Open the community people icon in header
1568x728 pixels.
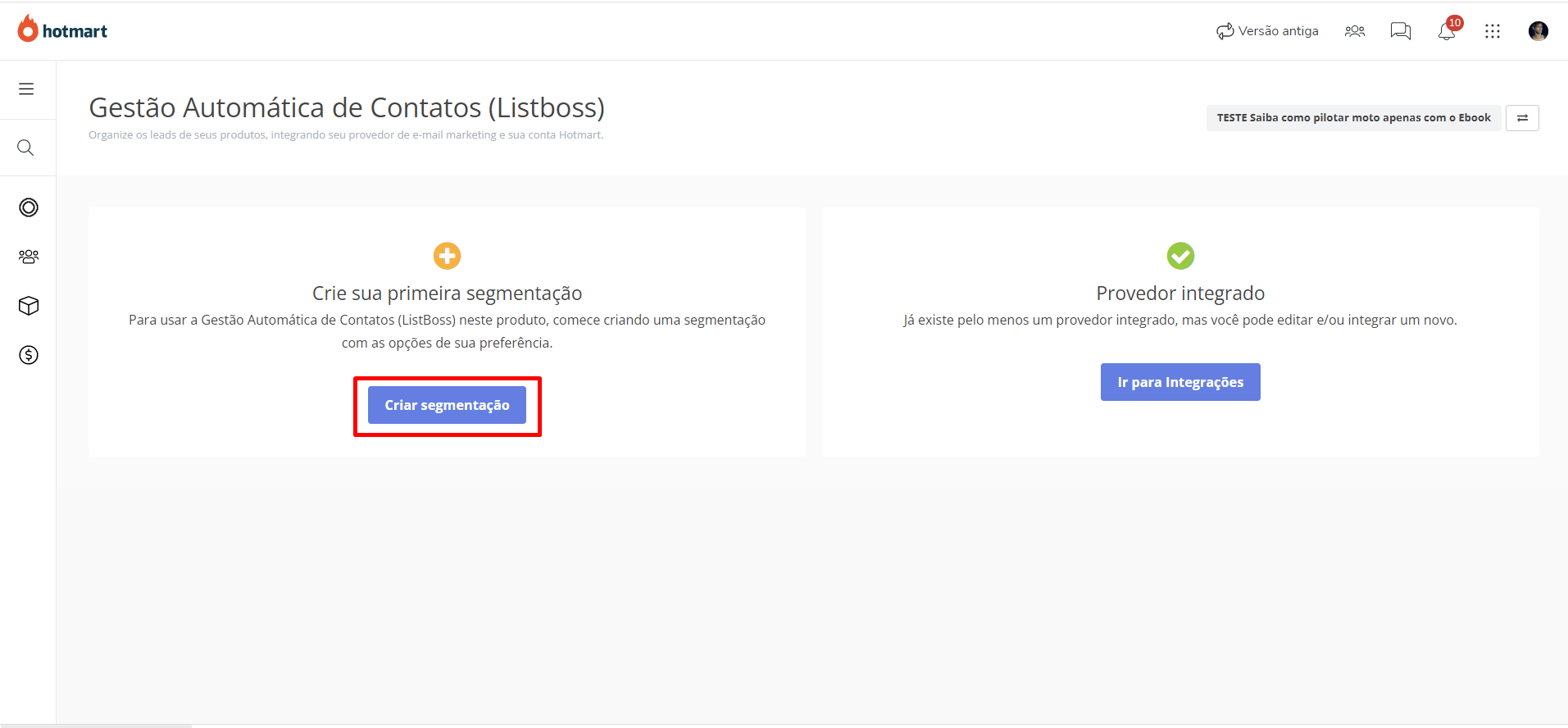pos(1355,31)
